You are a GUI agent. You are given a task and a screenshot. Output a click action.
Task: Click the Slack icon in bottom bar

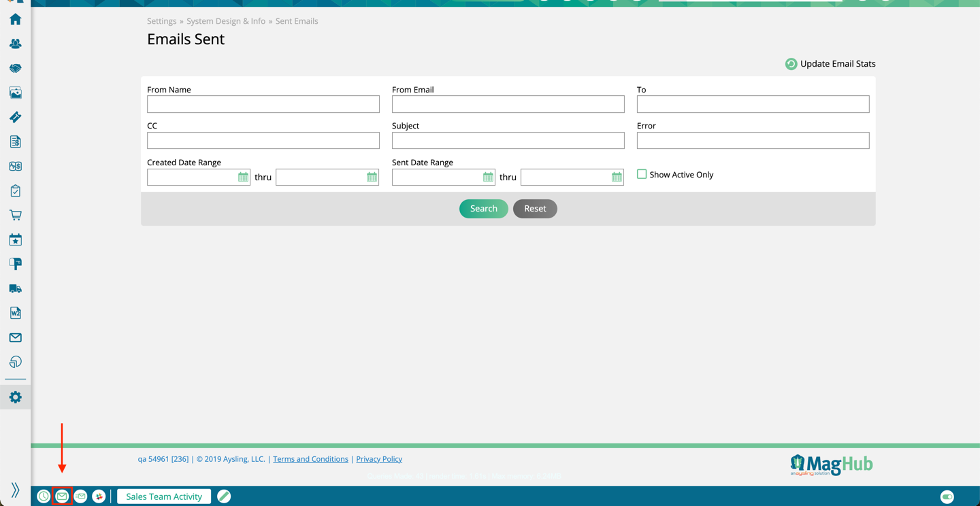click(x=99, y=496)
